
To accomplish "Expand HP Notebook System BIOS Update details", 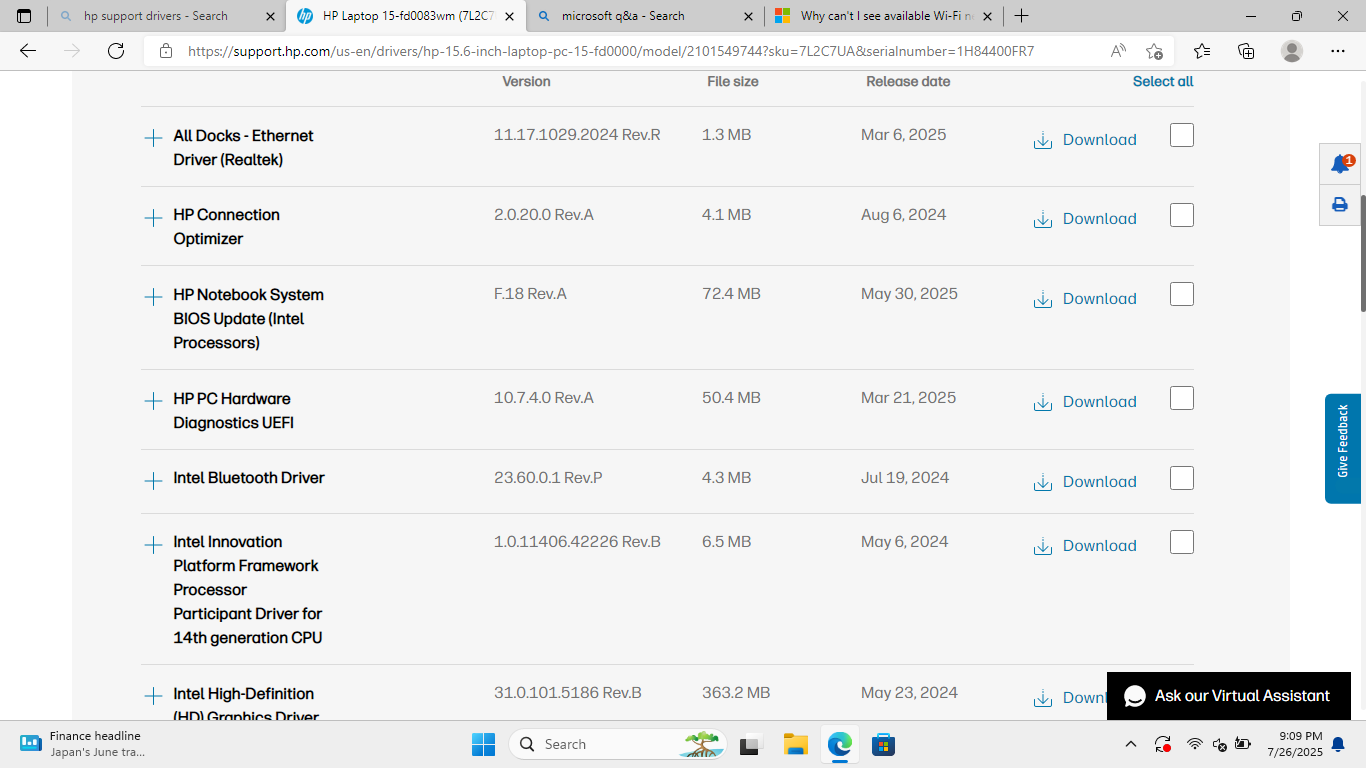I will [153, 296].
